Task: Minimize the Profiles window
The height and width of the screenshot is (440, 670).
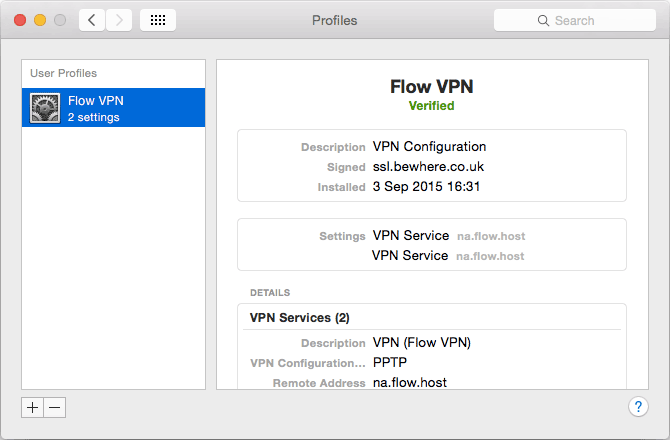Action: pos(40,20)
